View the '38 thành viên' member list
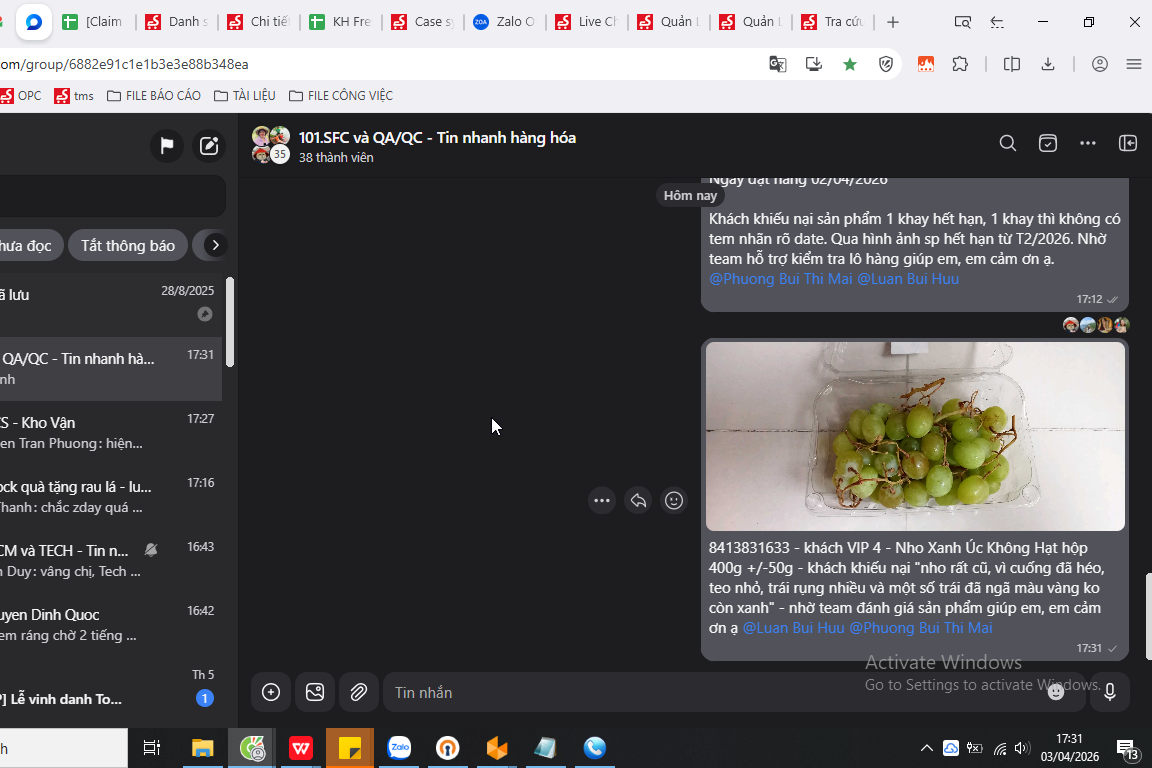Viewport: 1152px width, 768px height. (x=336, y=157)
